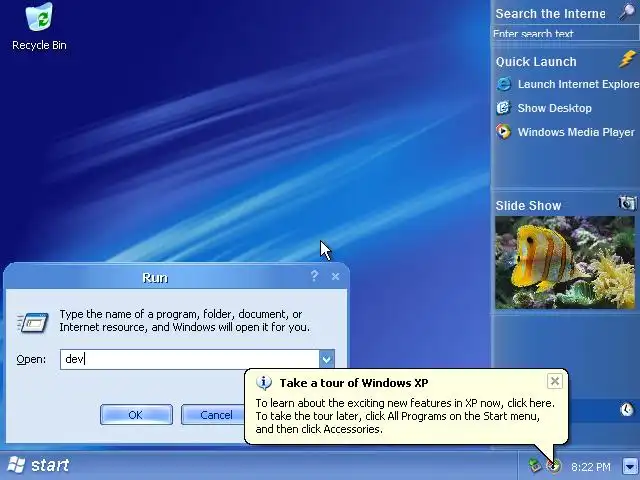Click the 'Slide Show' sidebar heading
Viewport: 640px width, 480px height.
point(528,205)
